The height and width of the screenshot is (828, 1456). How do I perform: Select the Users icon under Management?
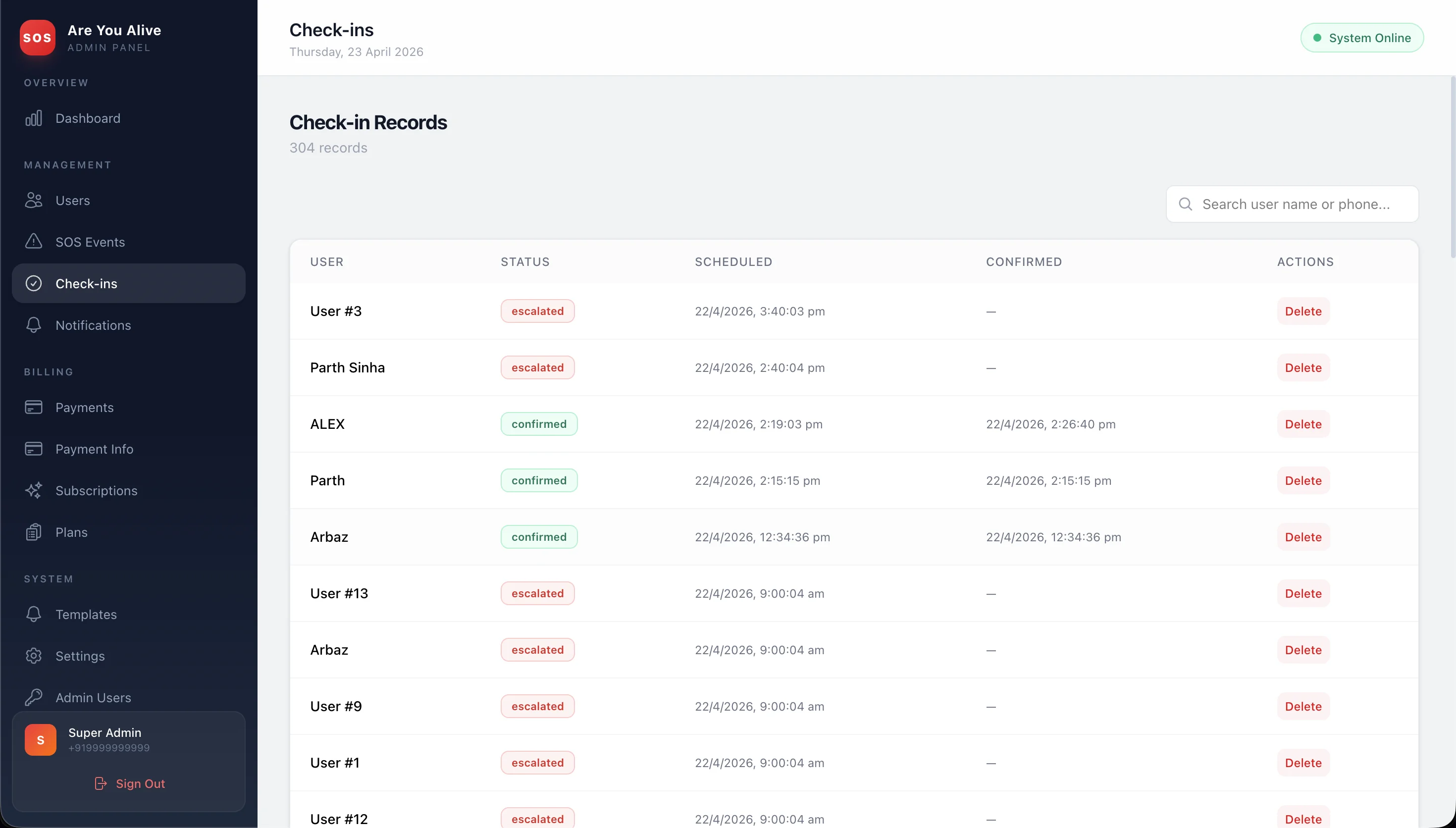tap(34, 200)
